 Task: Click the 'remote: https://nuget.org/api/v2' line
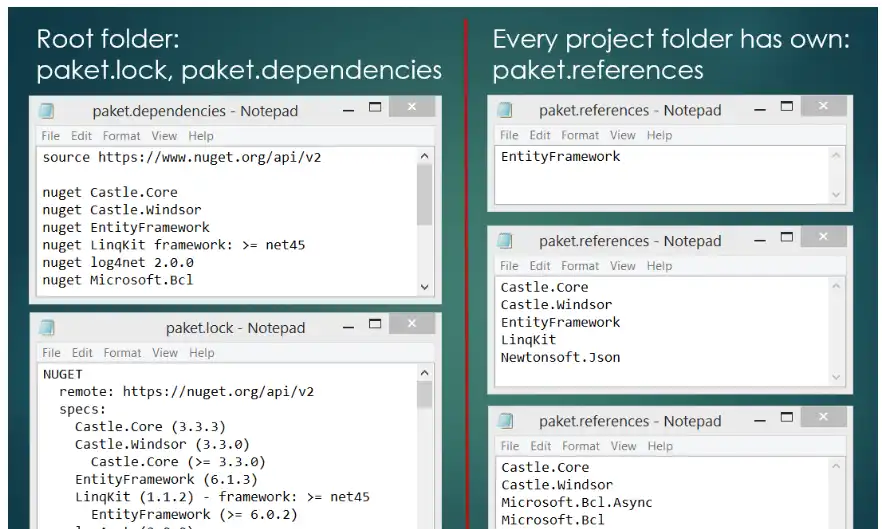pos(187,392)
